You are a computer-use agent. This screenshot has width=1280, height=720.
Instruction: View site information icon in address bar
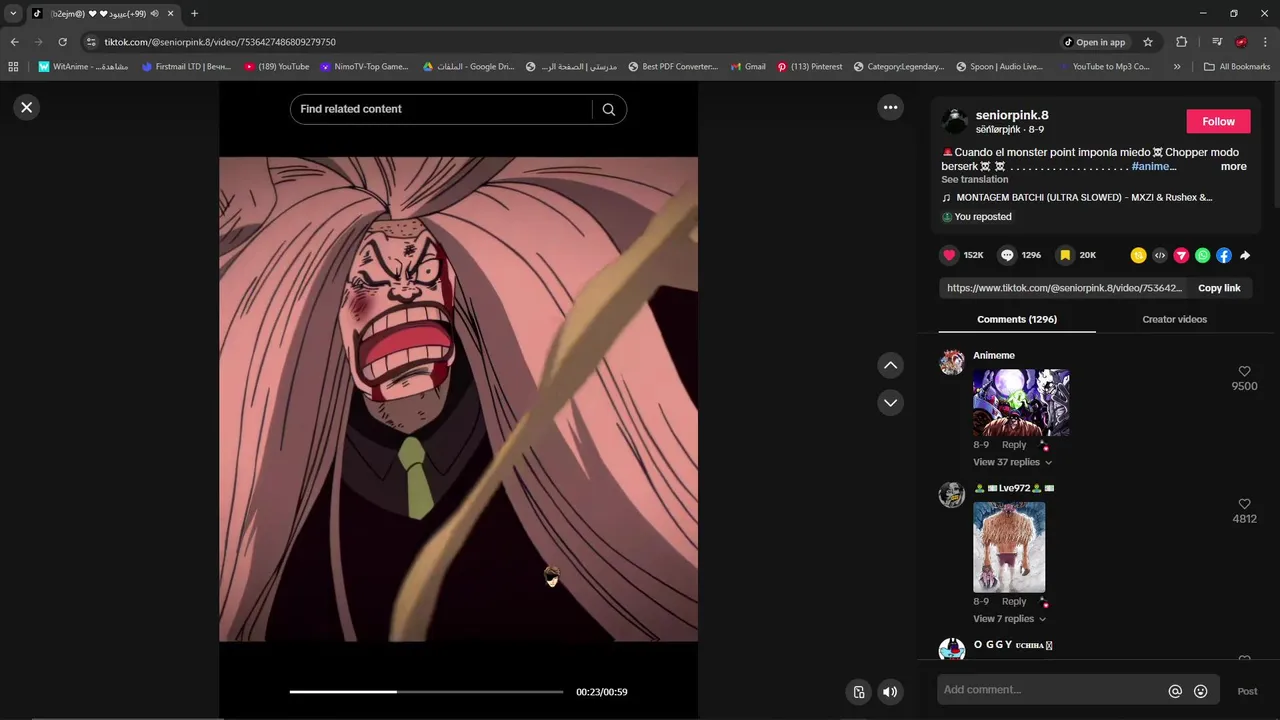click(91, 42)
